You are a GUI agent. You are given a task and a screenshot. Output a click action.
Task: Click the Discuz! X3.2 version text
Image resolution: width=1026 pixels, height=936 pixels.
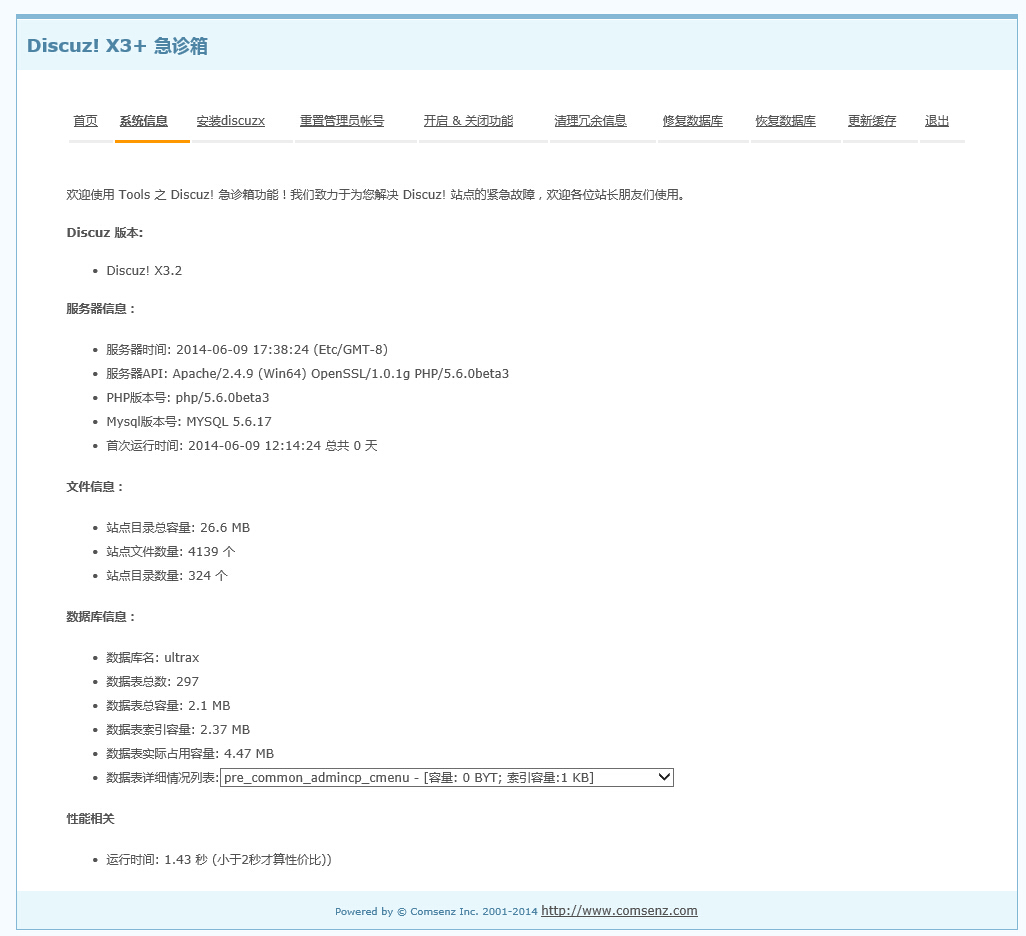145,271
